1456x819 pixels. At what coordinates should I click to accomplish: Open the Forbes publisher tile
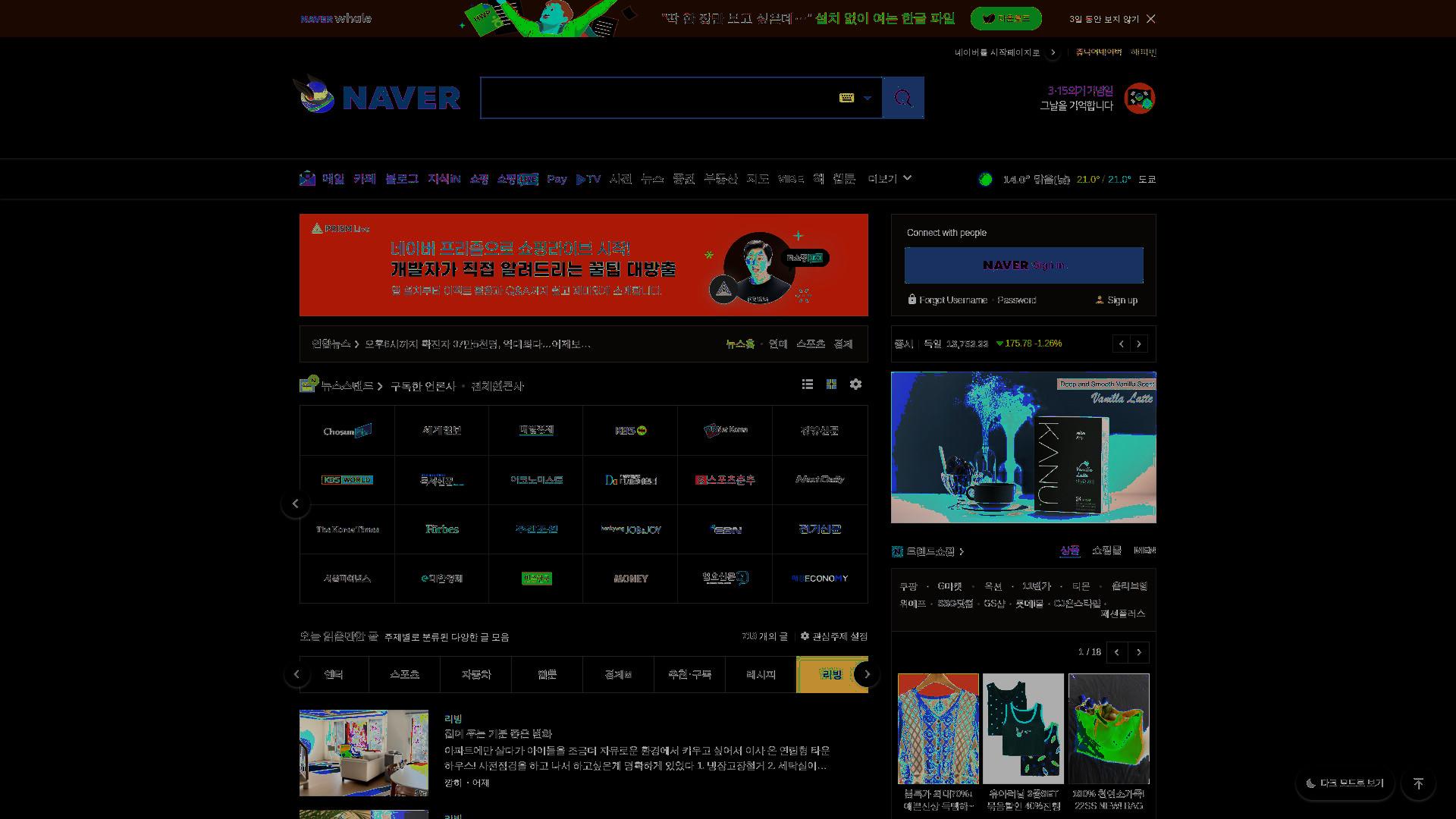[441, 529]
